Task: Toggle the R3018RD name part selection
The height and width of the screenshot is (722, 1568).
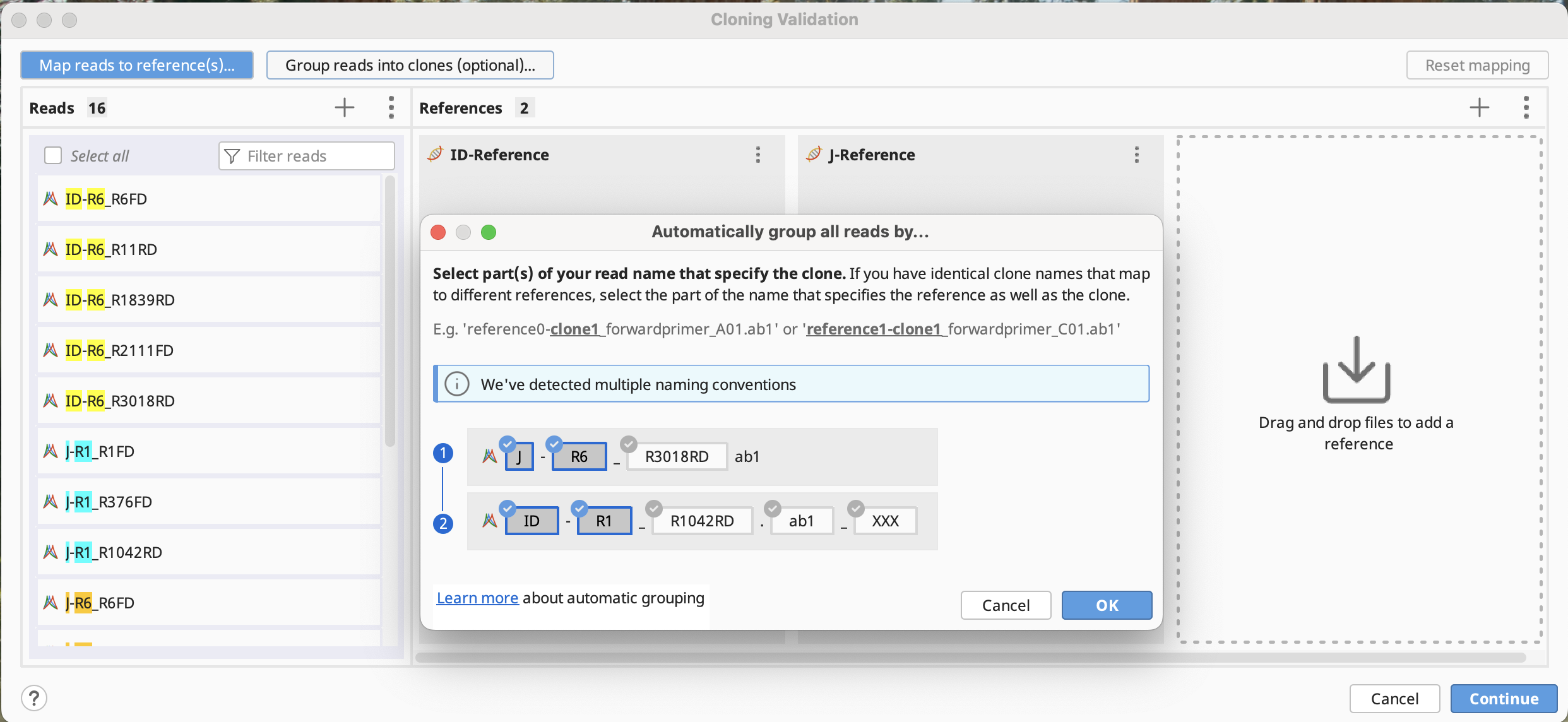Action: pos(676,456)
